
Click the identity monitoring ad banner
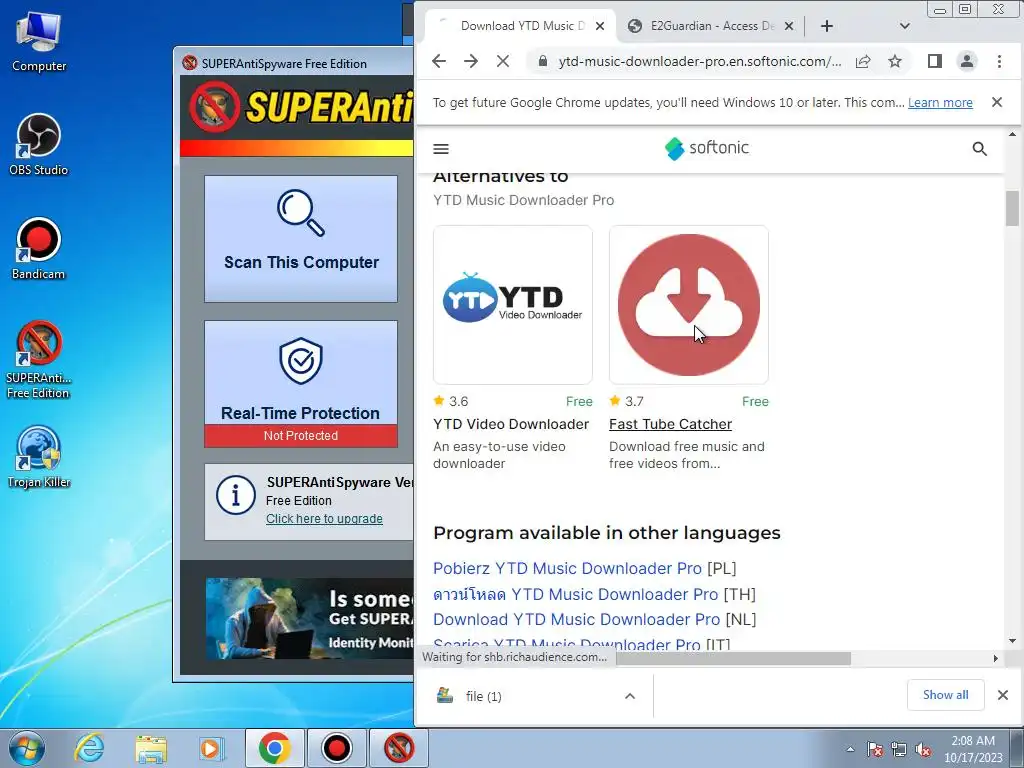pos(310,618)
